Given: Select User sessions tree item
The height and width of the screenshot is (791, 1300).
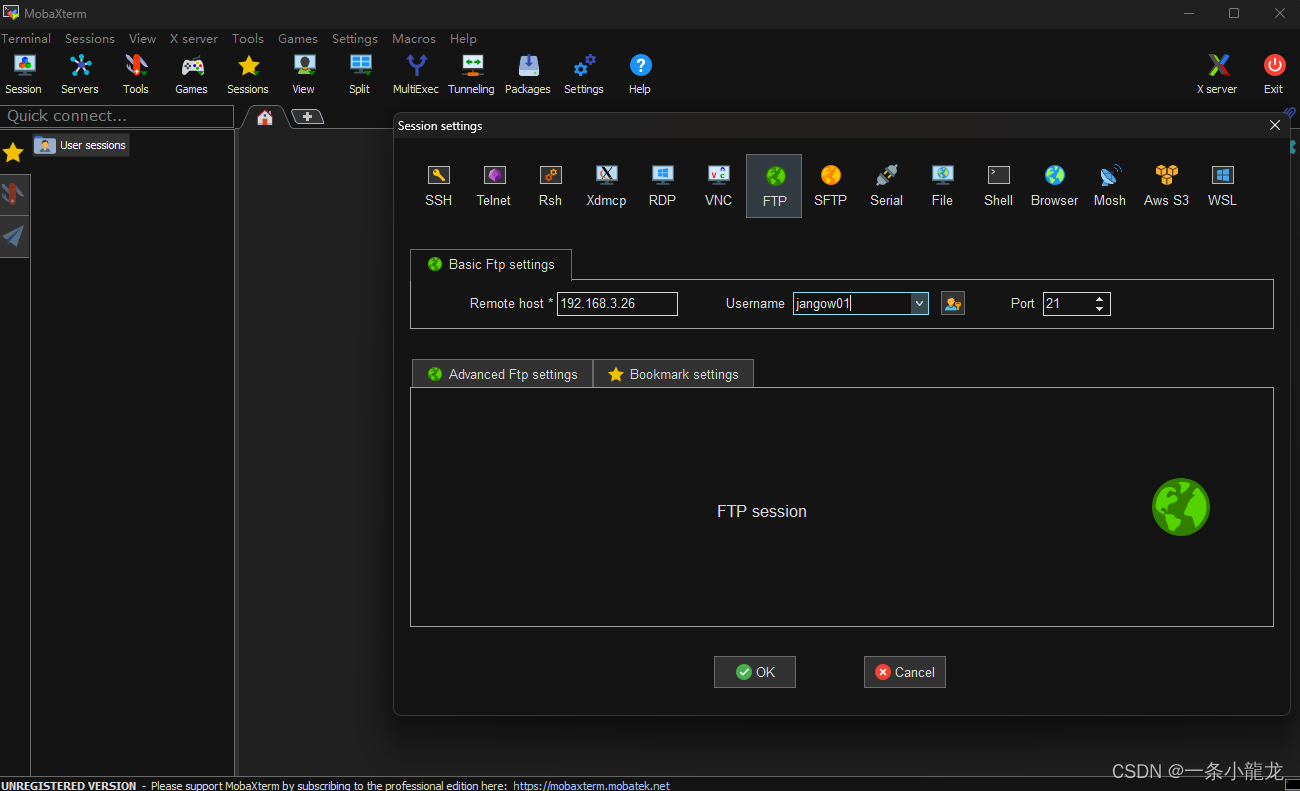Looking at the screenshot, I should tap(81, 145).
